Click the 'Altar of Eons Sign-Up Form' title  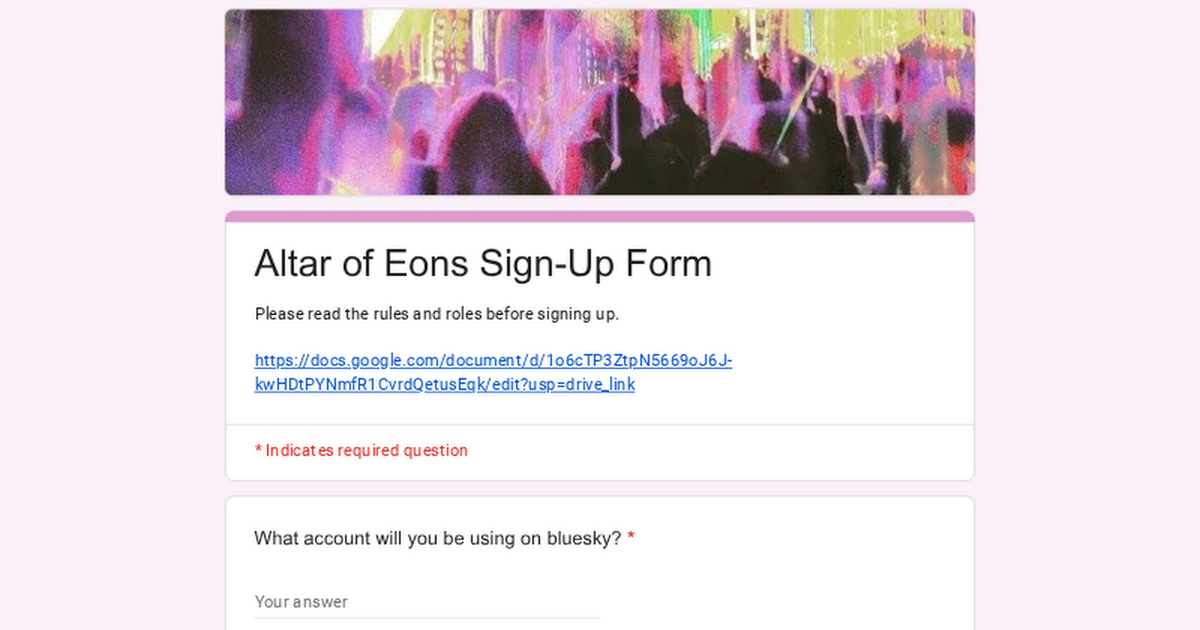coord(483,264)
